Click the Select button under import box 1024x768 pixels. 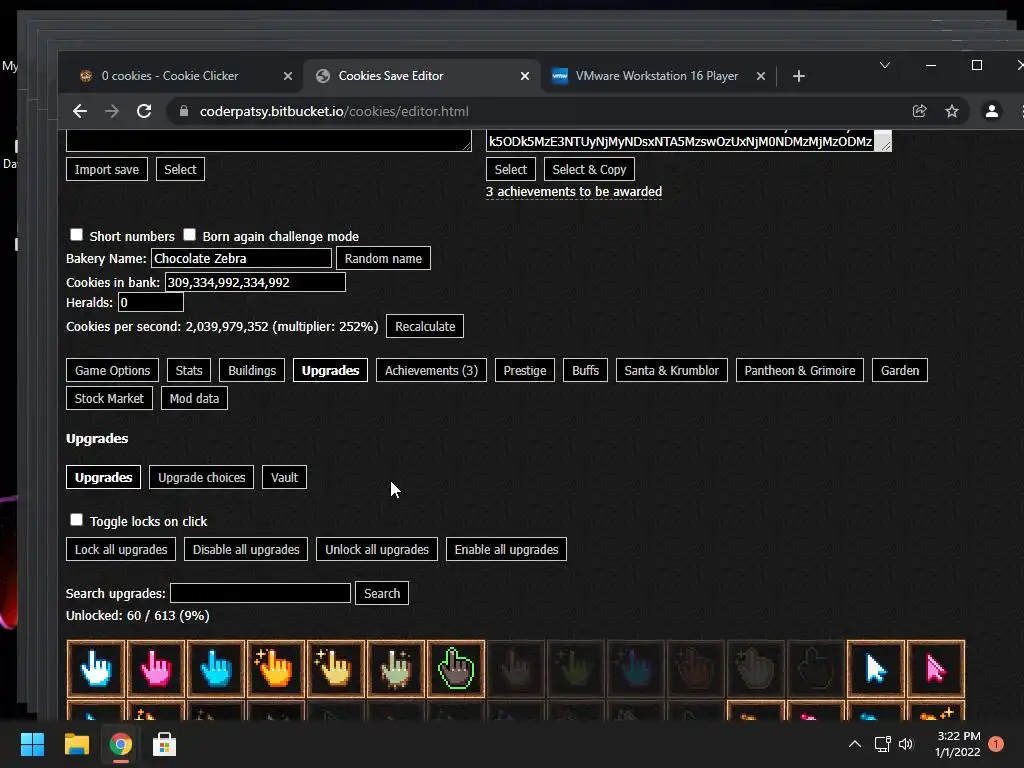pos(180,169)
